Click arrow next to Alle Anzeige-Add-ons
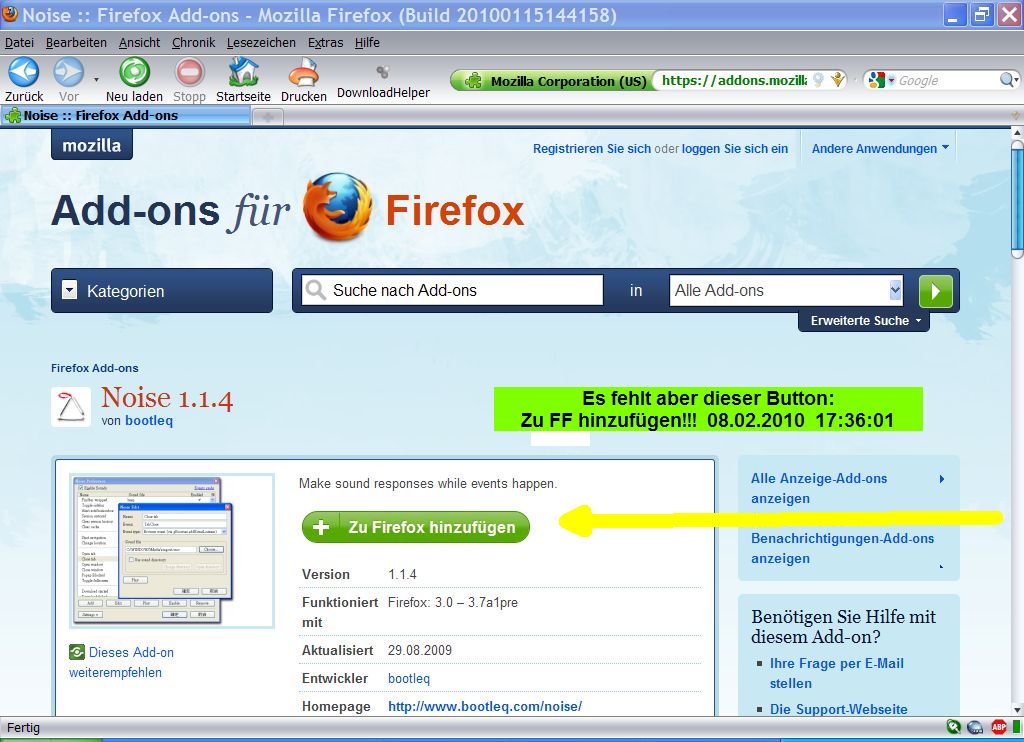1024x742 pixels. tap(942, 479)
